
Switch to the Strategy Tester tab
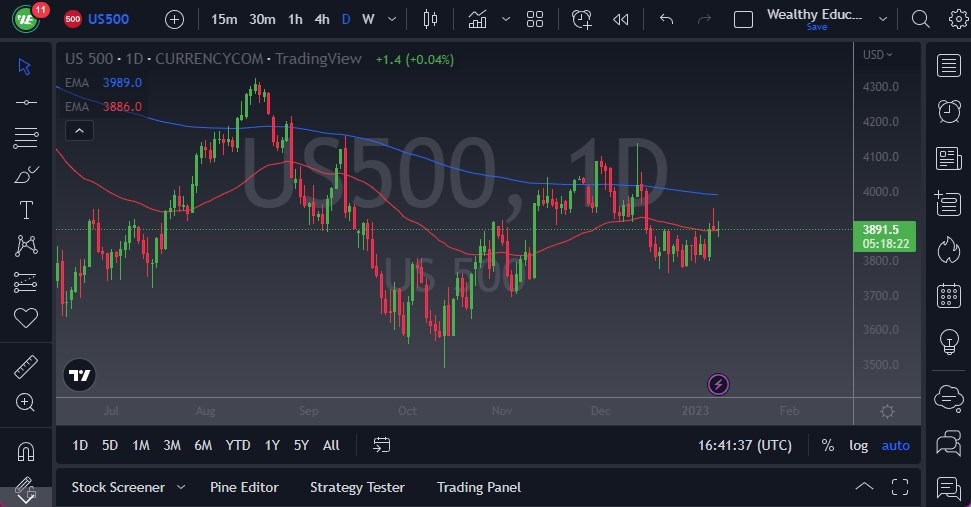click(x=357, y=487)
